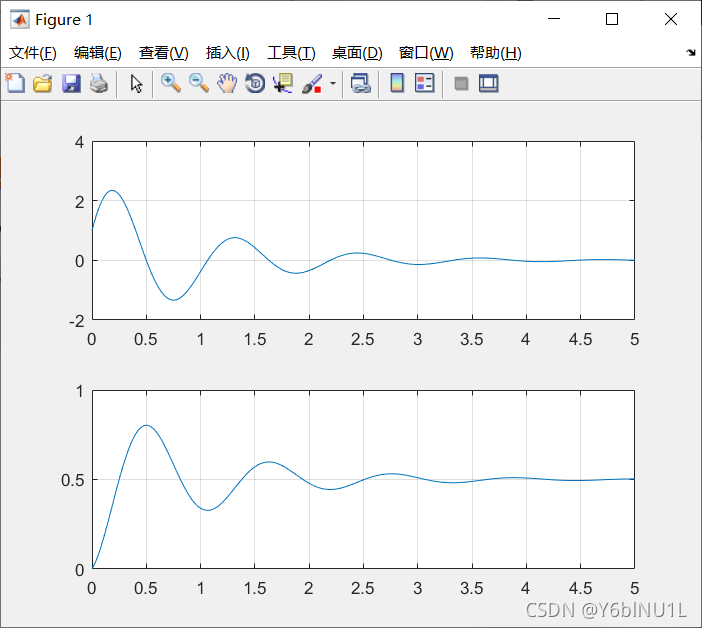Select the Edit Plot arrow tool
This screenshot has height=628, width=702.
[137, 83]
